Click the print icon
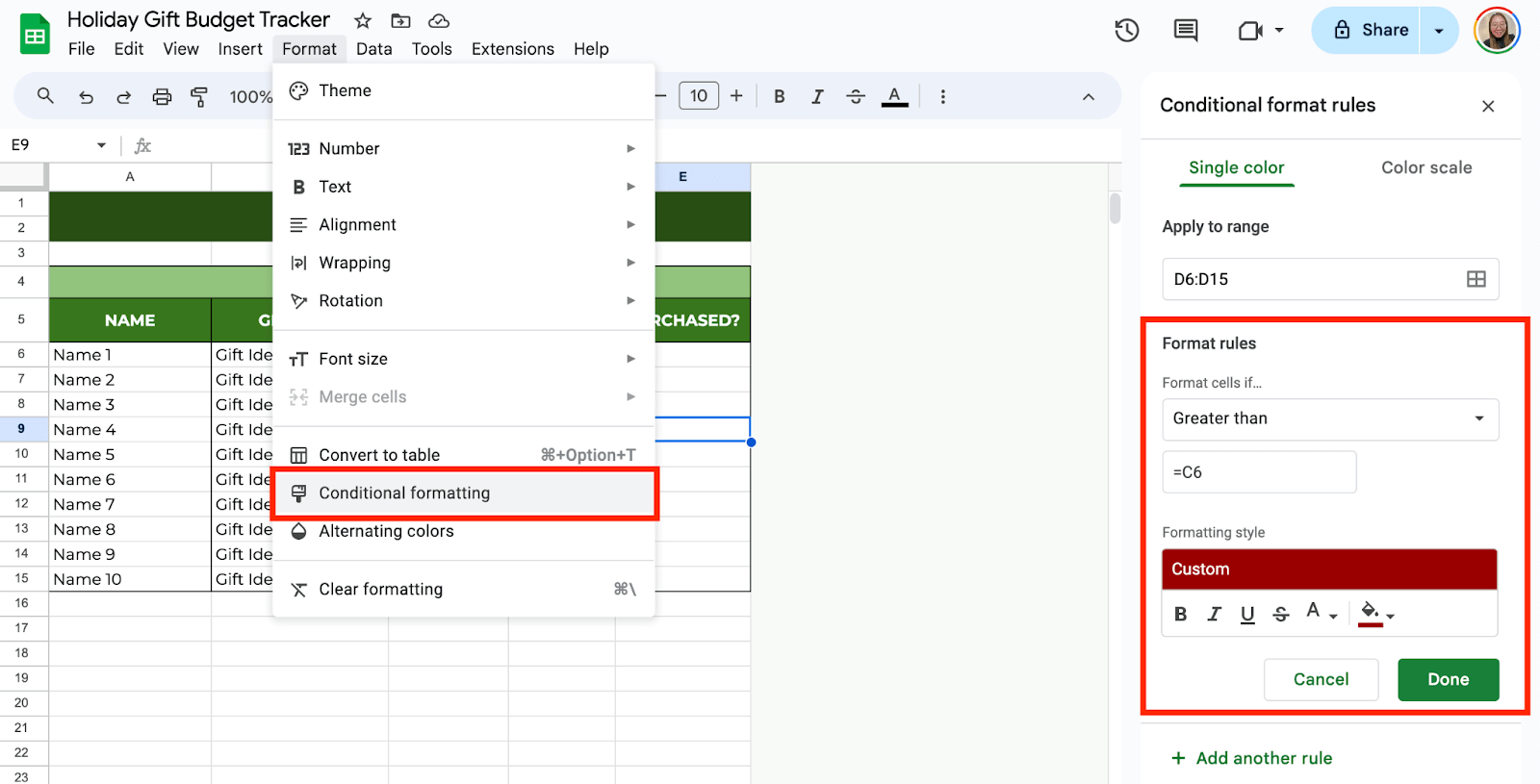Image resolution: width=1540 pixels, height=784 pixels. [162, 96]
